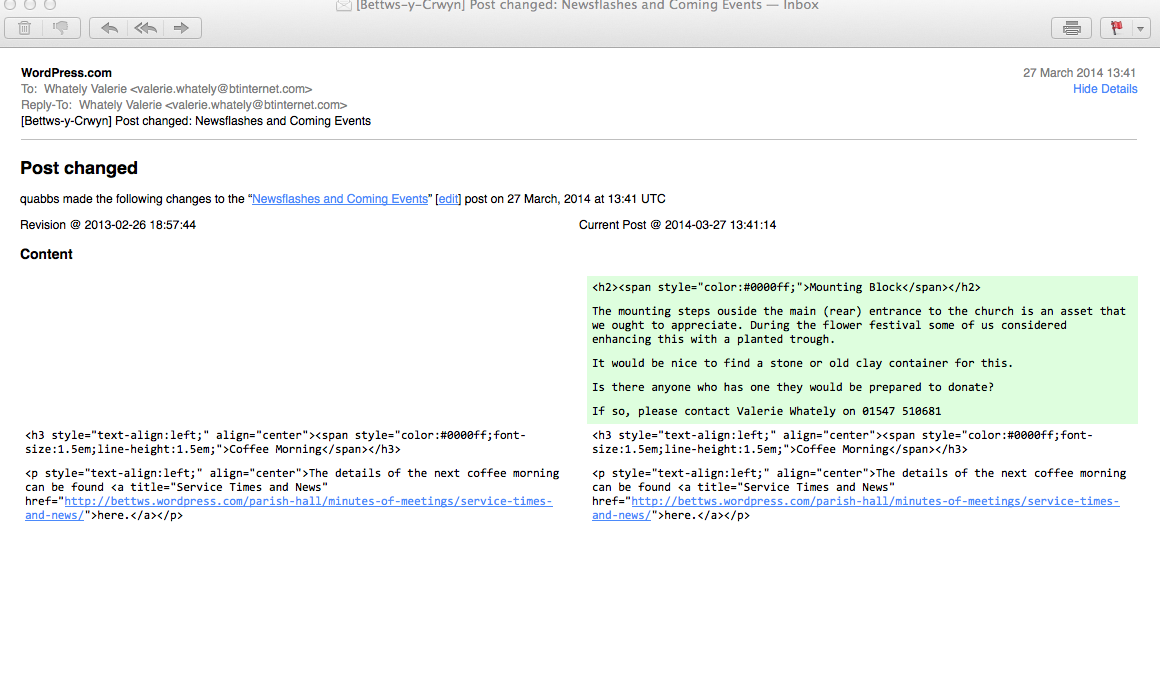
Task: Minimize the message window
Action: click(29, 4)
